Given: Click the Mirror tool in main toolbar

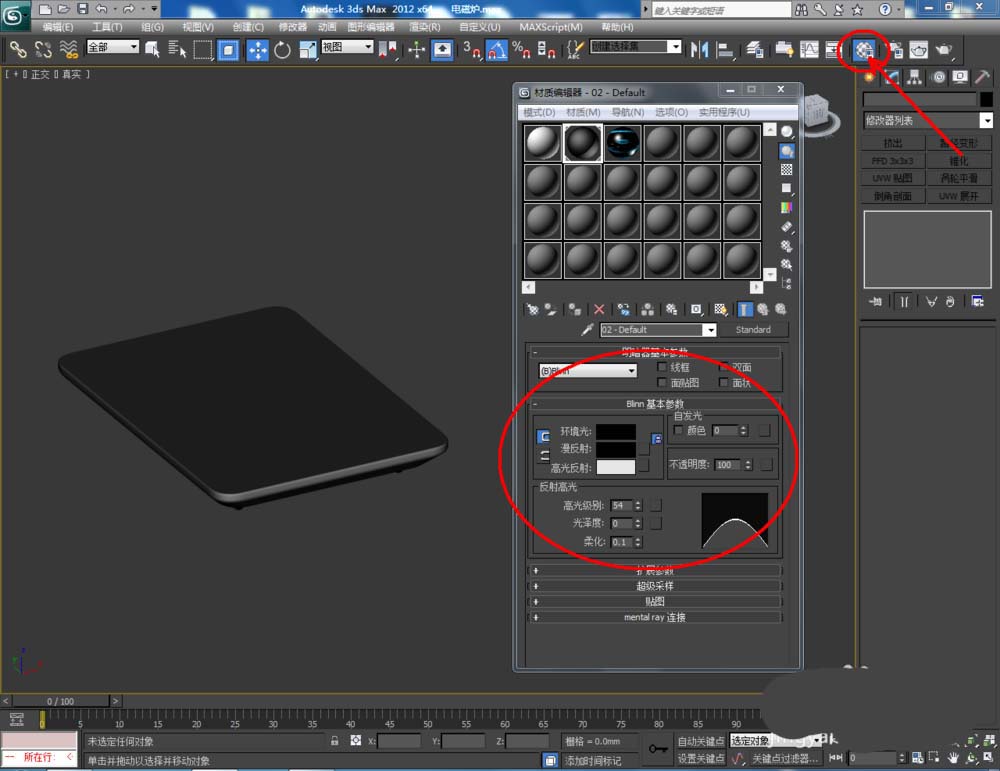Looking at the screenshot, I should [x=699, y=50].
